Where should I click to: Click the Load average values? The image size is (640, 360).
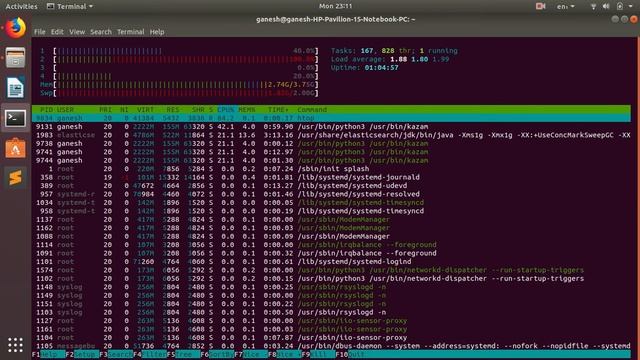click(x=419, y=60)
